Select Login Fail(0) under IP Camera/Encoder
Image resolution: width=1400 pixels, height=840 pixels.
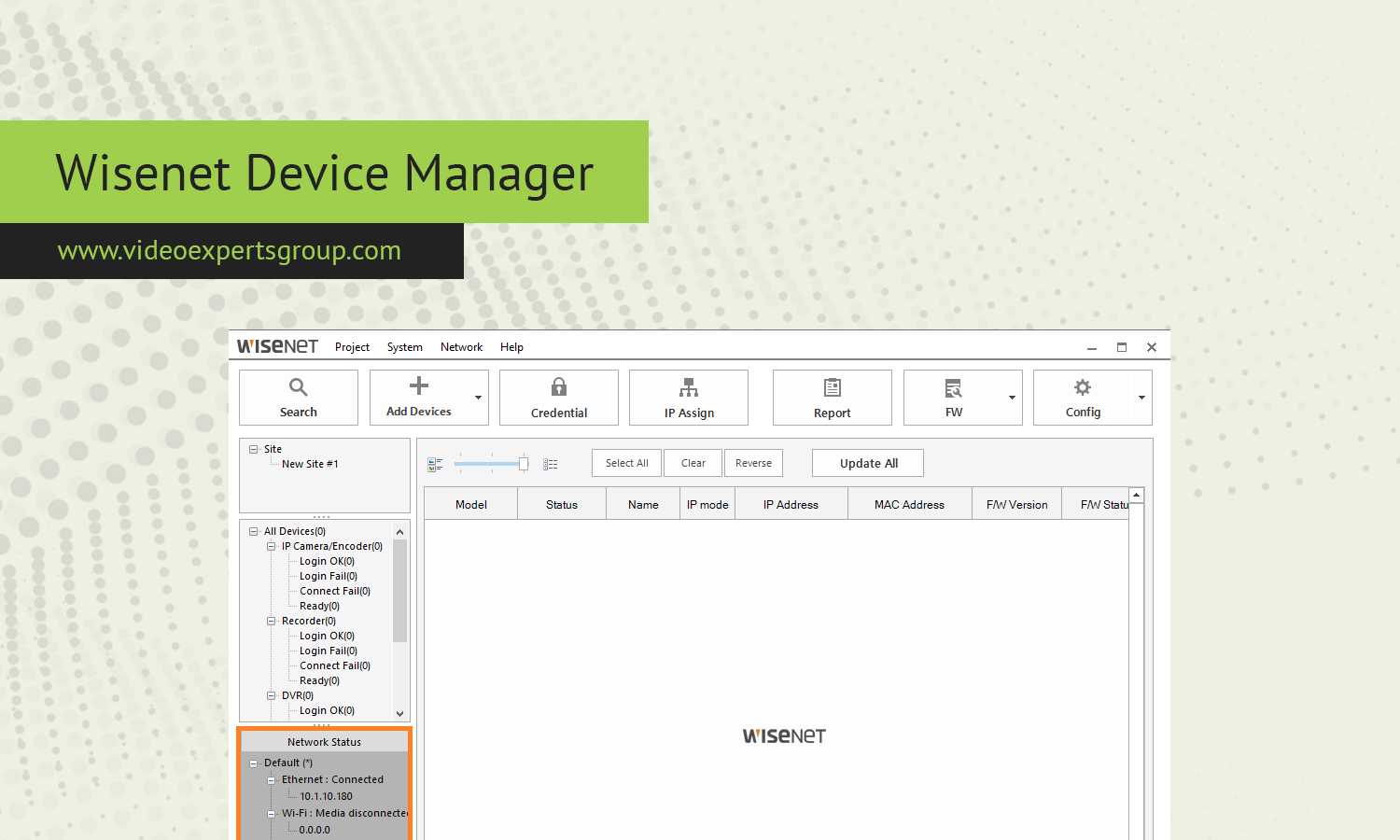pos(328,576)
